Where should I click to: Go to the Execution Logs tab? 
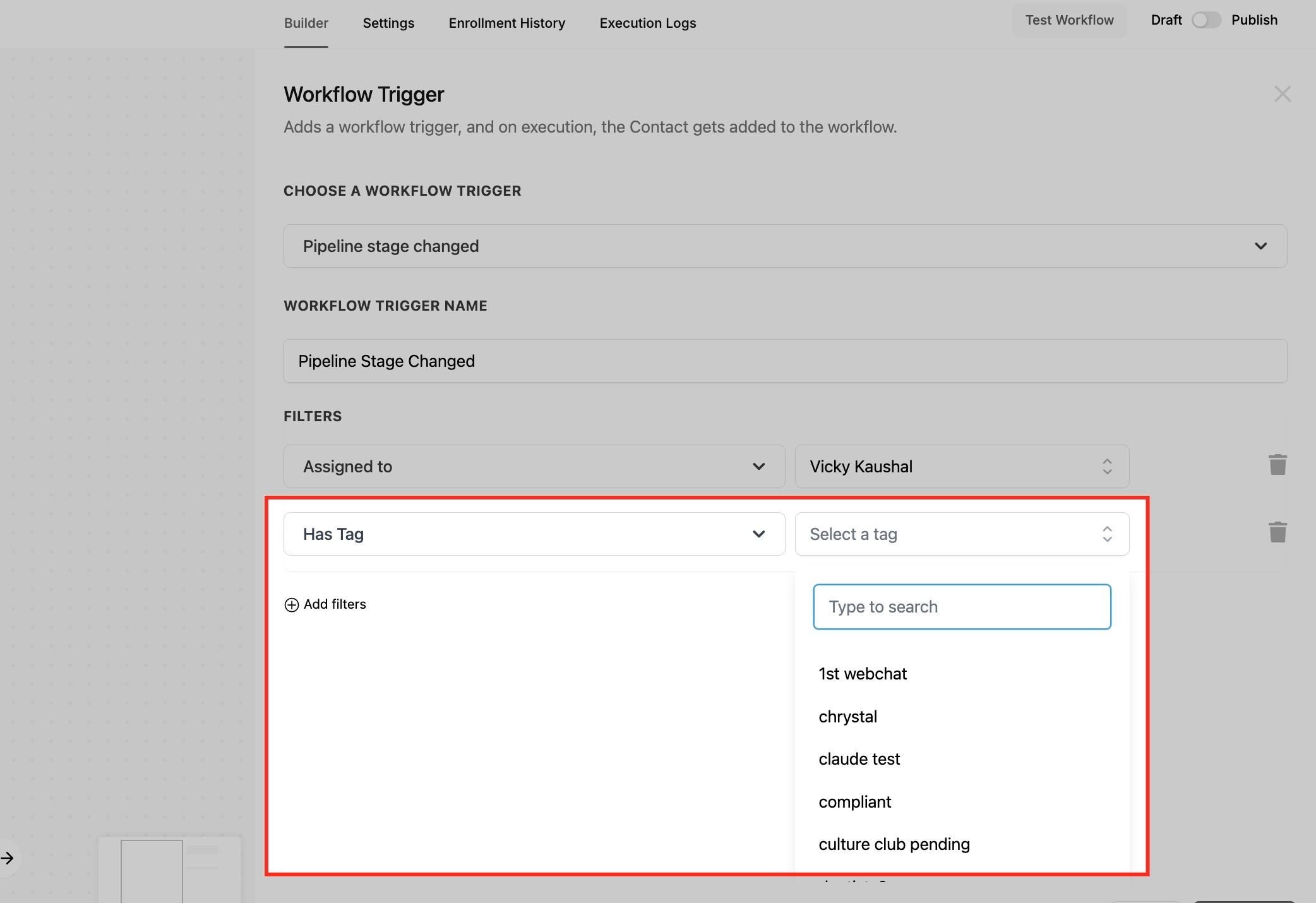click(647, 23)
